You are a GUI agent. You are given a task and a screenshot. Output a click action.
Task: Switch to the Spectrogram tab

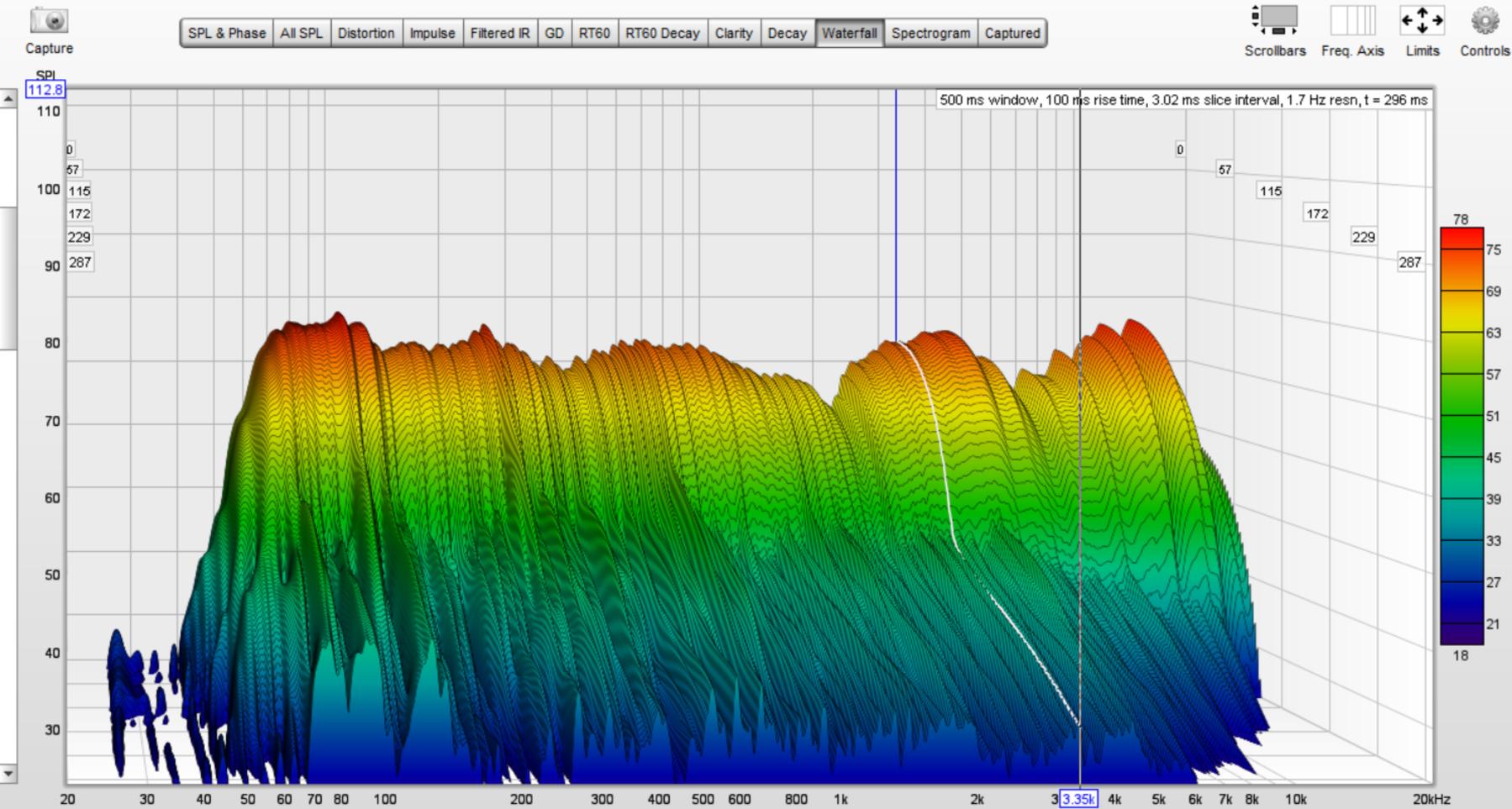pos(930,34)
